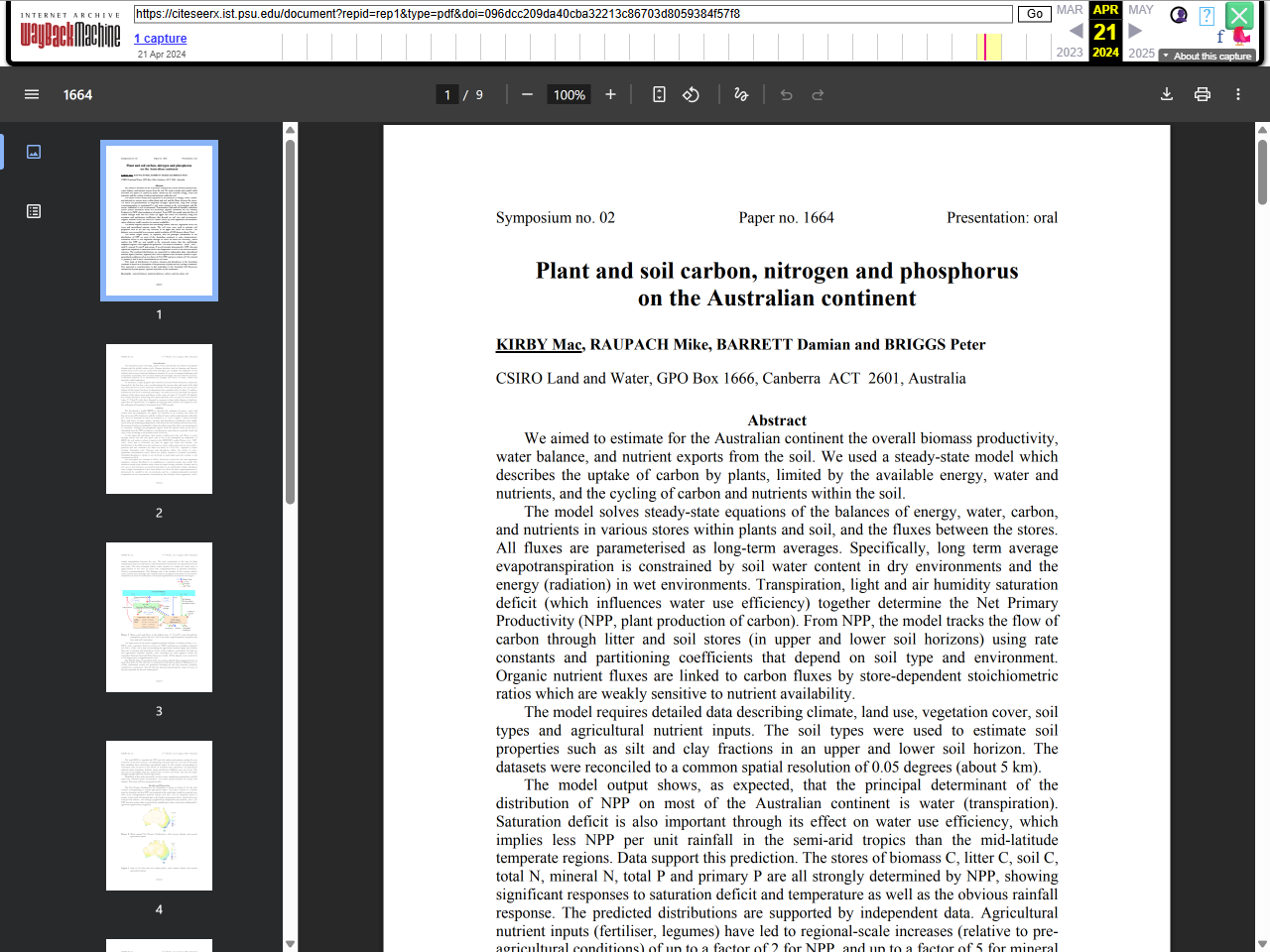Share the capture via the Twitter bird icon

1240,36
